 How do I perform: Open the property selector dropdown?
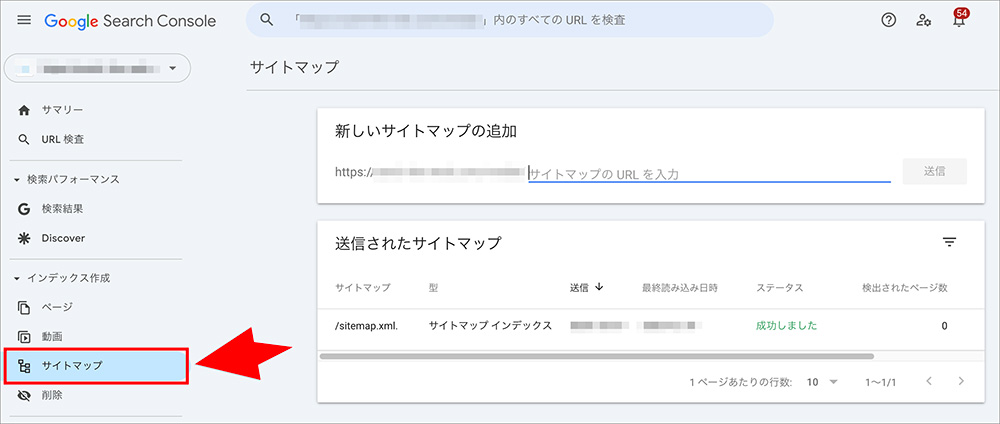coord(97,69)
